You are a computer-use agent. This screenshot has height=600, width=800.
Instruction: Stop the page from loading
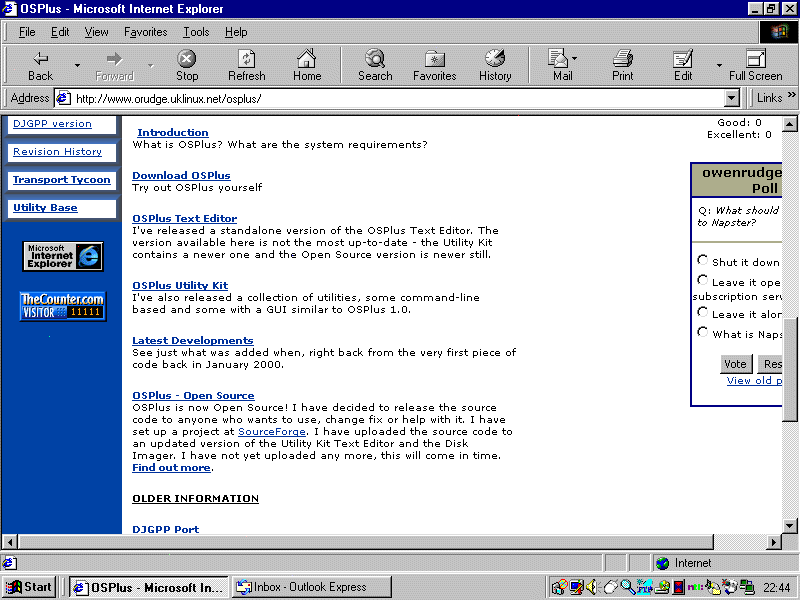187,66
